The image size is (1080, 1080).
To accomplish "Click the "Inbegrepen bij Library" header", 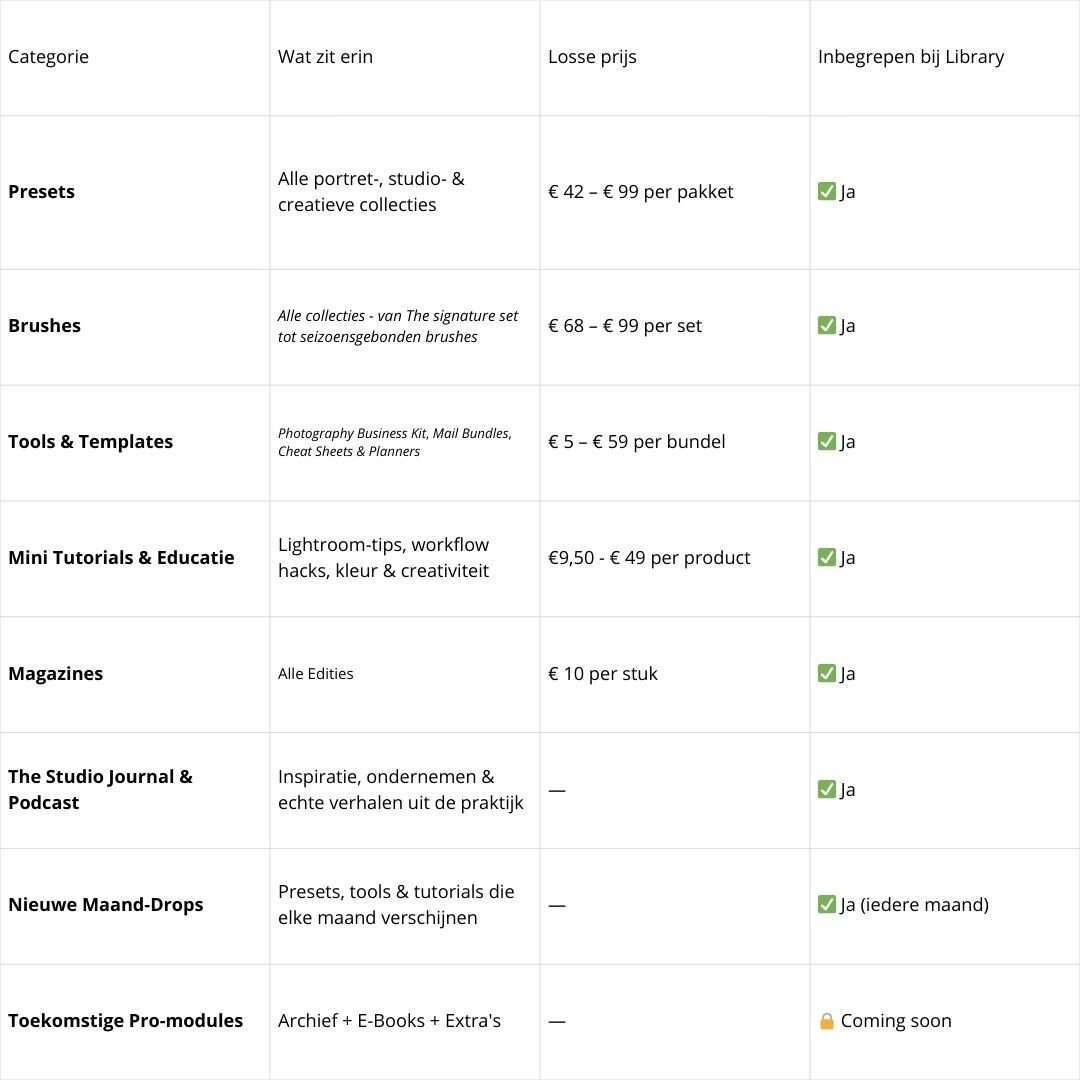I will (910, 56).
